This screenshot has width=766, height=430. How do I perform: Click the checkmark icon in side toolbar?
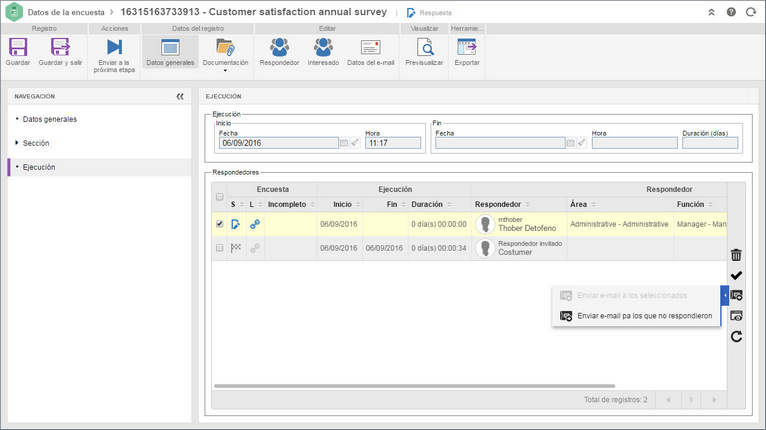[736, 276]
